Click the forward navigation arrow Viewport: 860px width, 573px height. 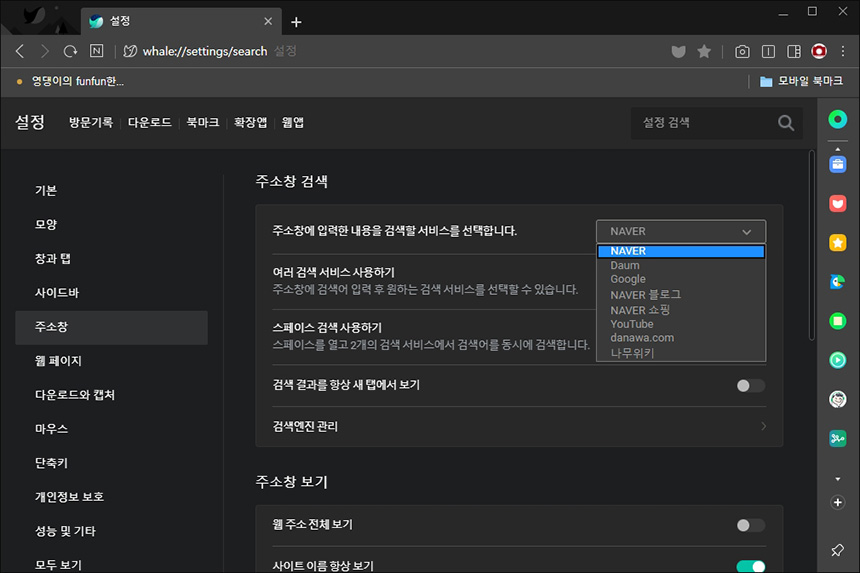click(45, 52)
